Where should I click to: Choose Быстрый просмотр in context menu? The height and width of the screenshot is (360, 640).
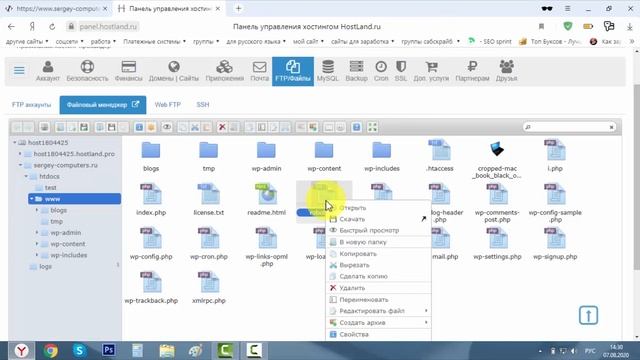click(x=379, y=230)
